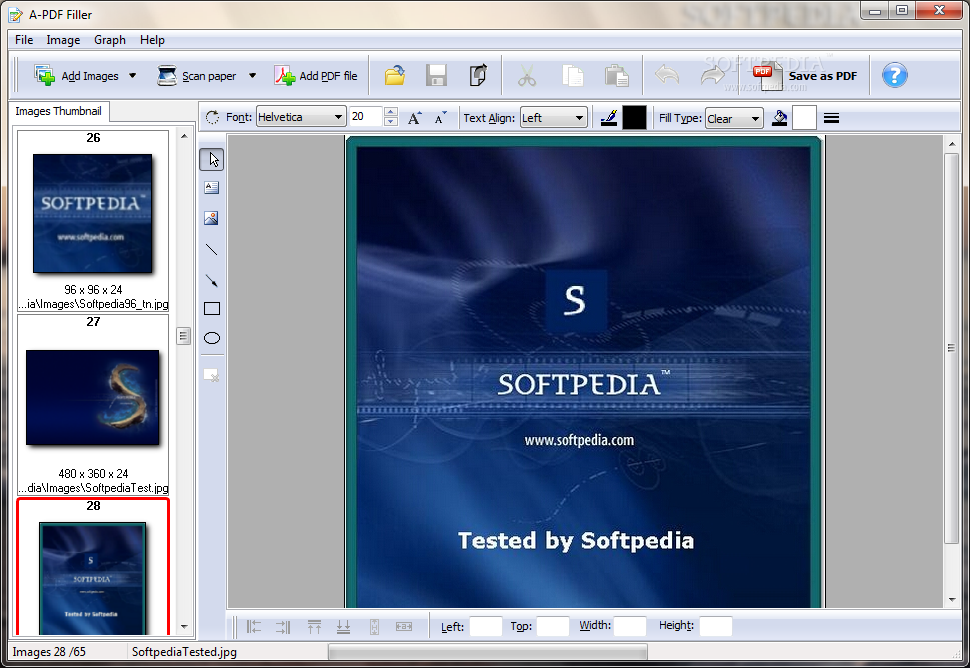Click the Top position input field

[552, 626]
